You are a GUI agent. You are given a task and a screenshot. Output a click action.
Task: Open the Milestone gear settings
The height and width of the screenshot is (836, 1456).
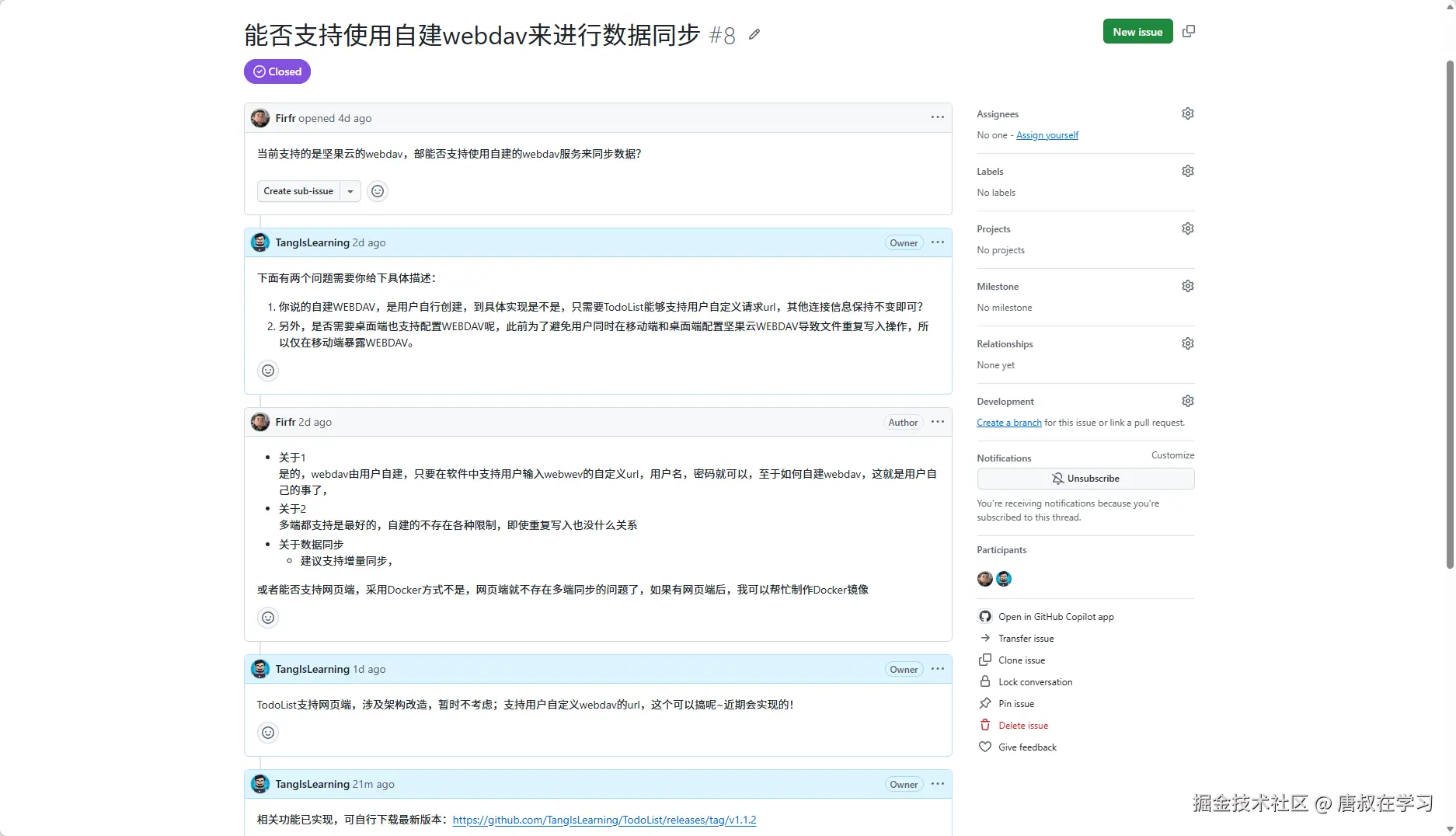click(1187, 286)
